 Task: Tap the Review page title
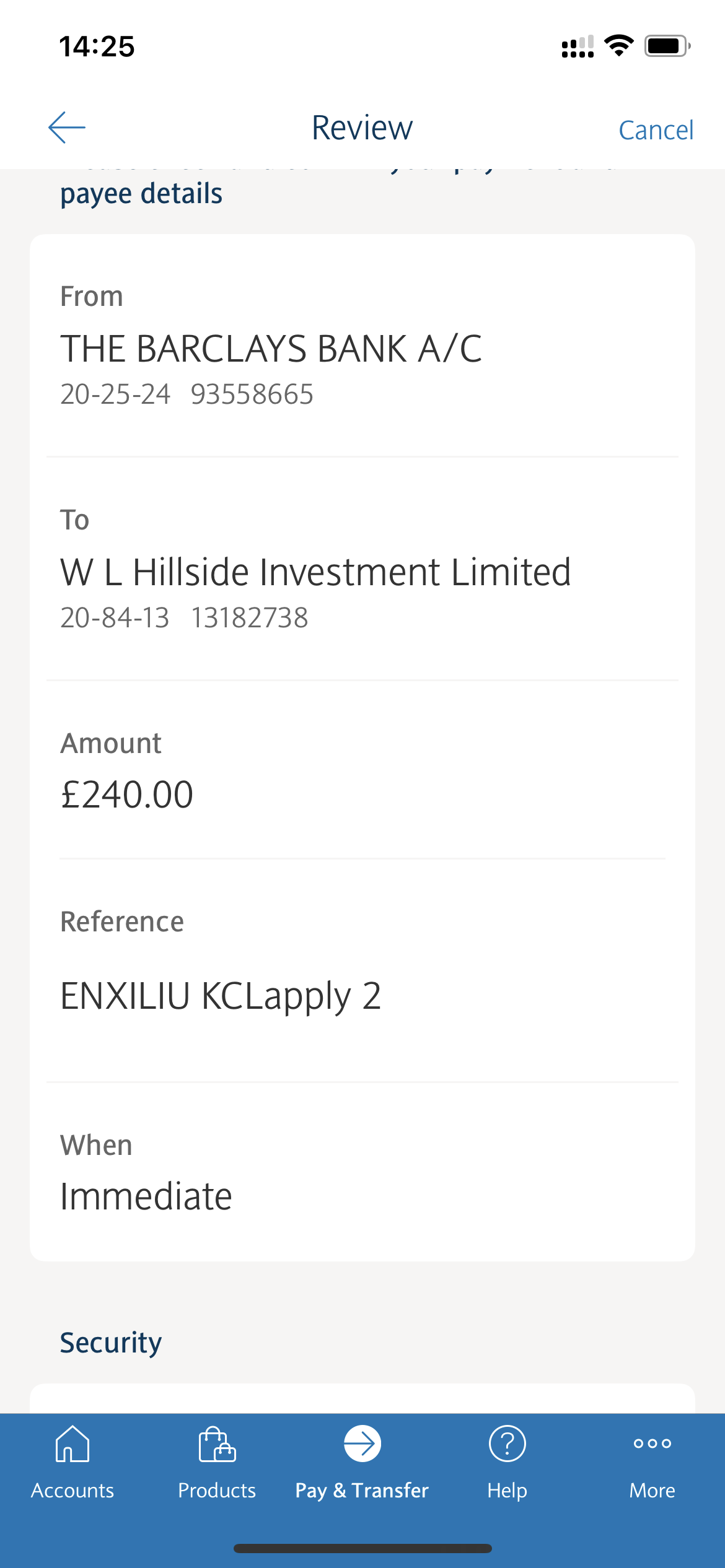362,128
